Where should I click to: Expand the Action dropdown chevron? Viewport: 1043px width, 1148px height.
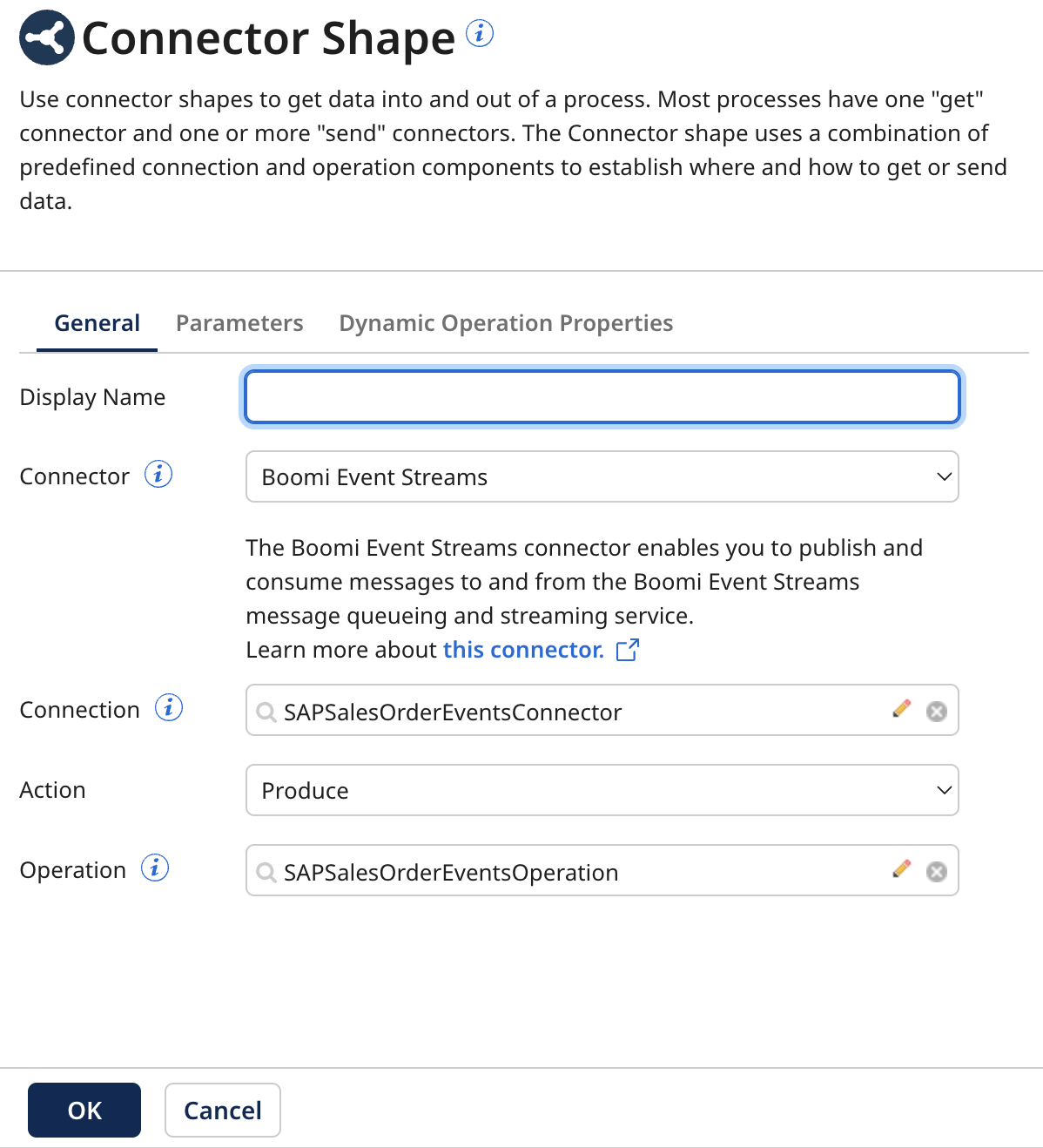coord(944,790)
